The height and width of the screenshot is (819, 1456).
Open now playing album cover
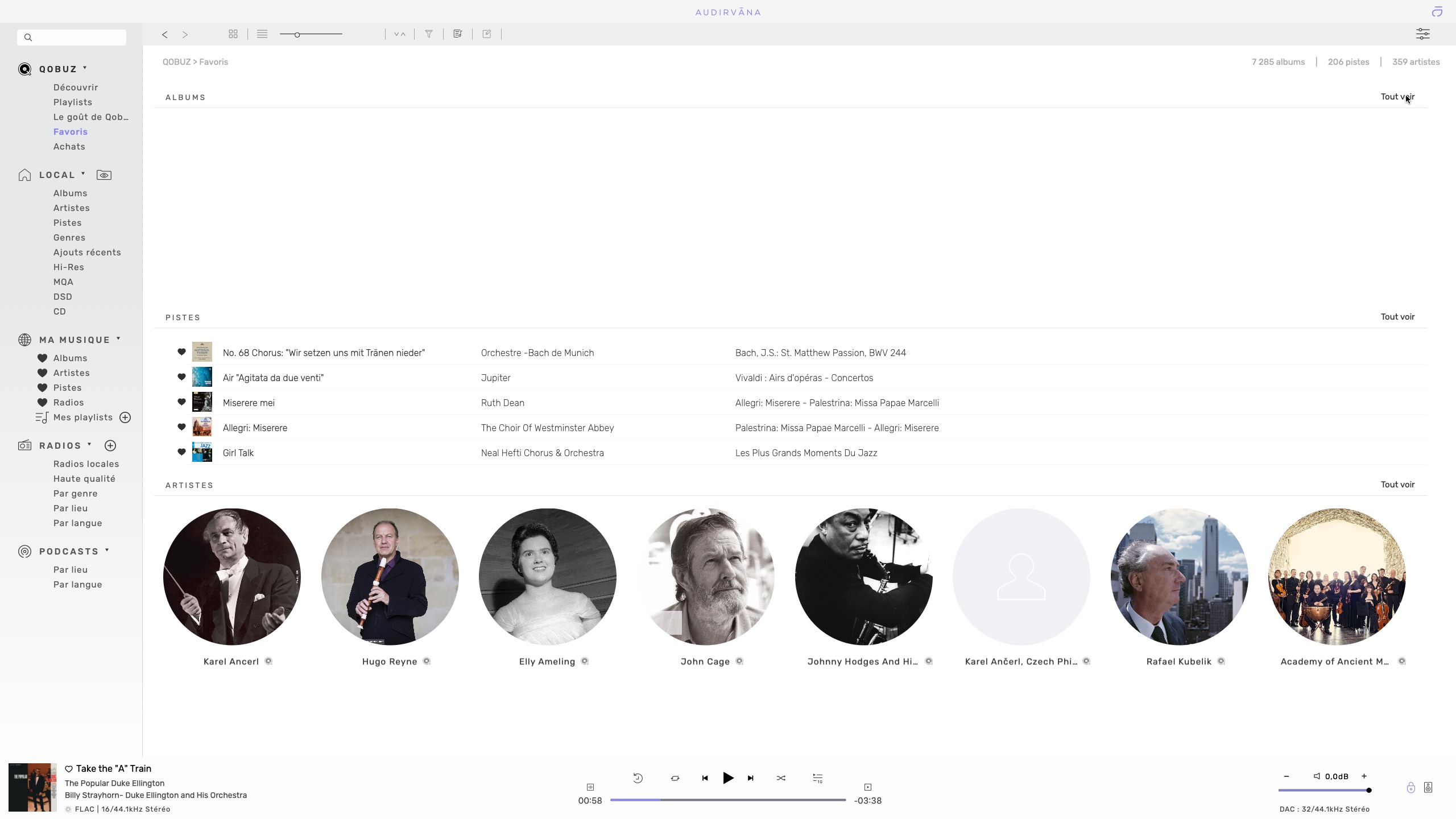click(32, 788)
